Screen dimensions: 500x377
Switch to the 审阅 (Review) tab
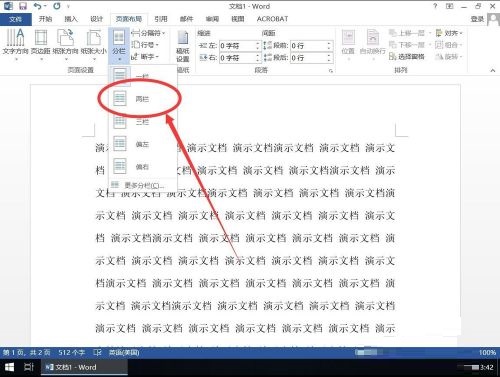tap(212, 19)
